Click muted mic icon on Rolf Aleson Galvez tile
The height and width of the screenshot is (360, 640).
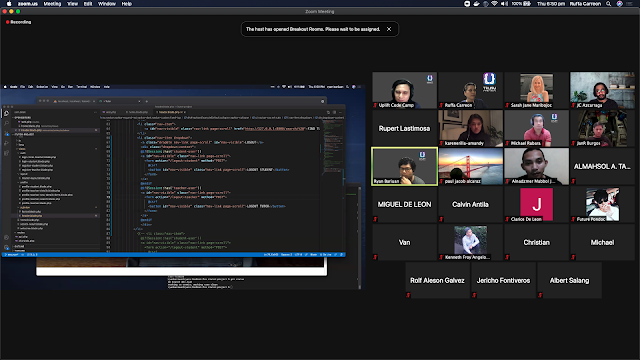tap(408, 295)
